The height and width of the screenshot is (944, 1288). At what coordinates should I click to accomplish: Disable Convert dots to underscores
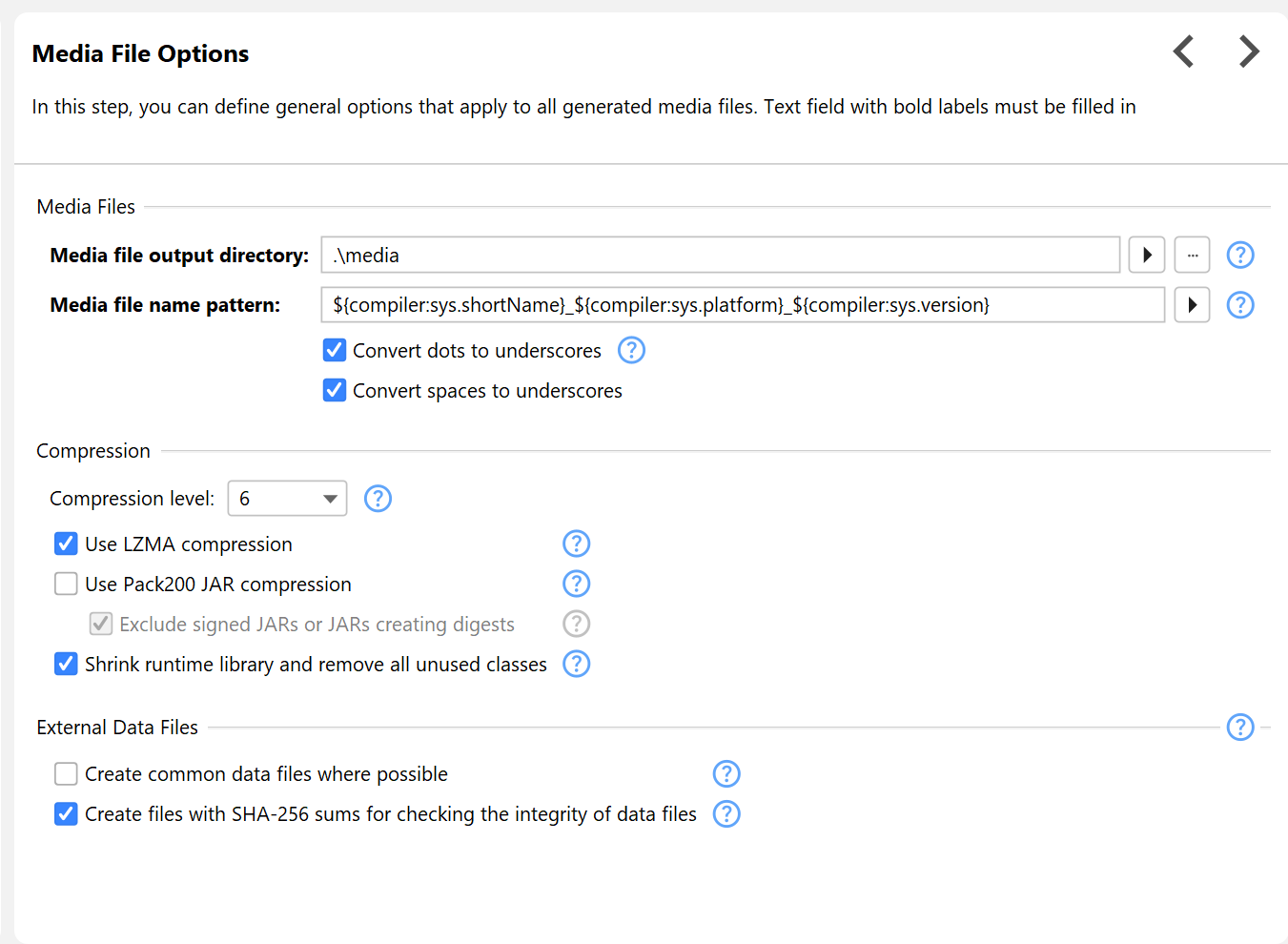tap(335, 351)
